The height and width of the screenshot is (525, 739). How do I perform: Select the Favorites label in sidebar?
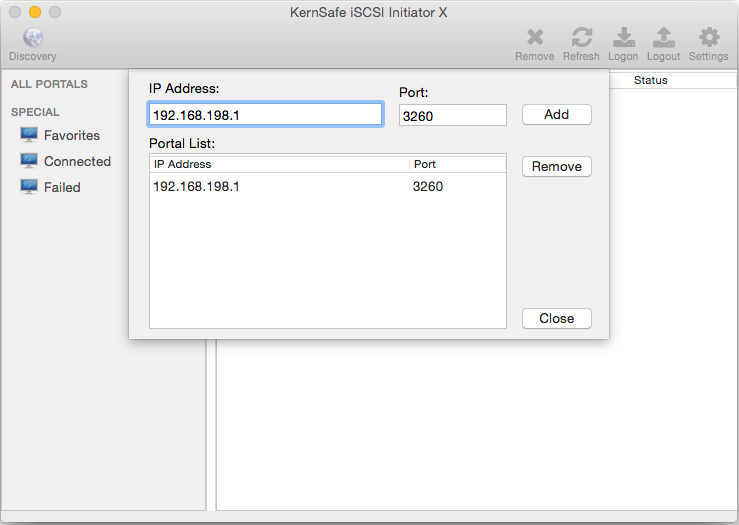pyautogui.click(x=72, y=135)
